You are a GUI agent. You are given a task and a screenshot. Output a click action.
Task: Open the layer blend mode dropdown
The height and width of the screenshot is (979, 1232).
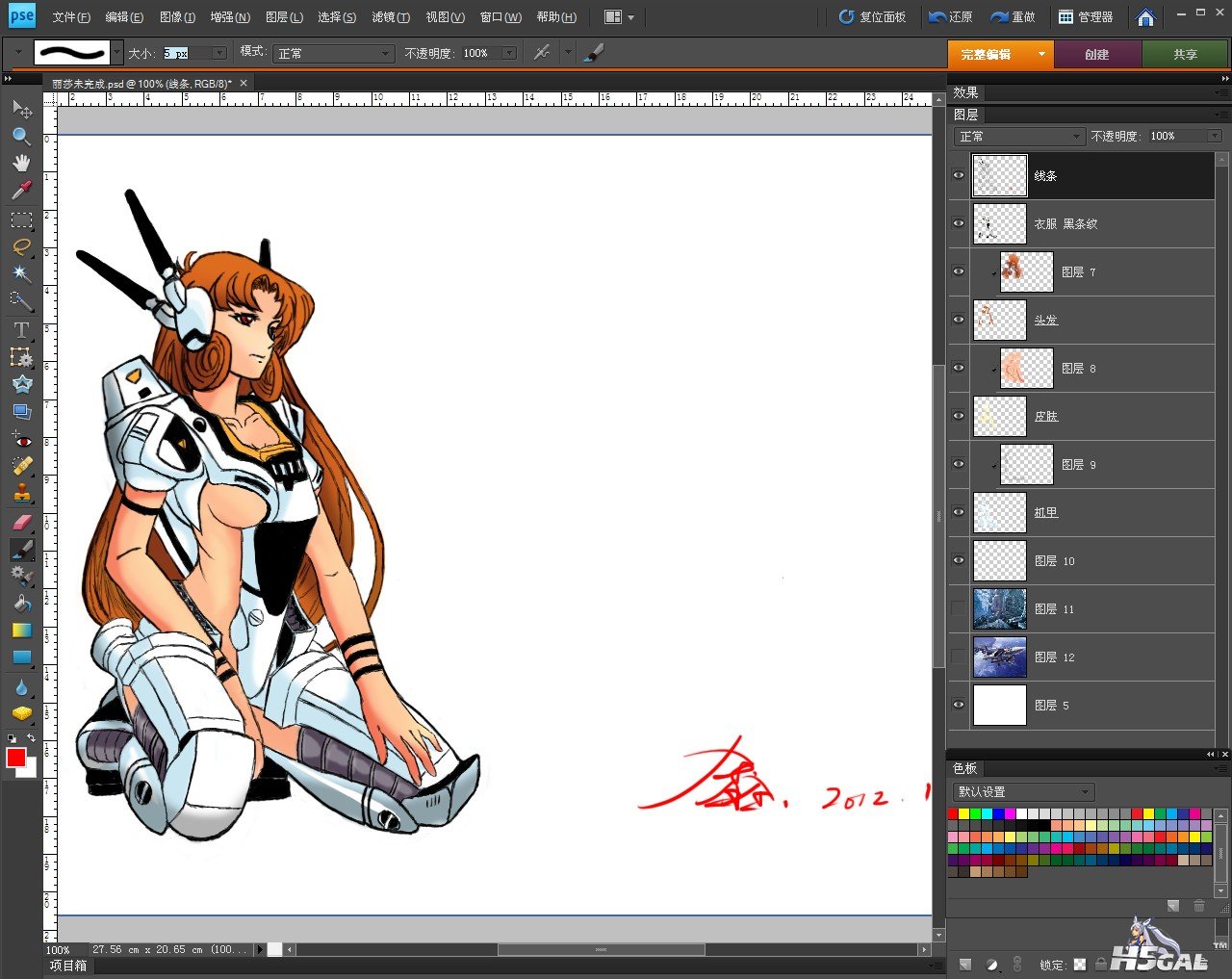1019,137
